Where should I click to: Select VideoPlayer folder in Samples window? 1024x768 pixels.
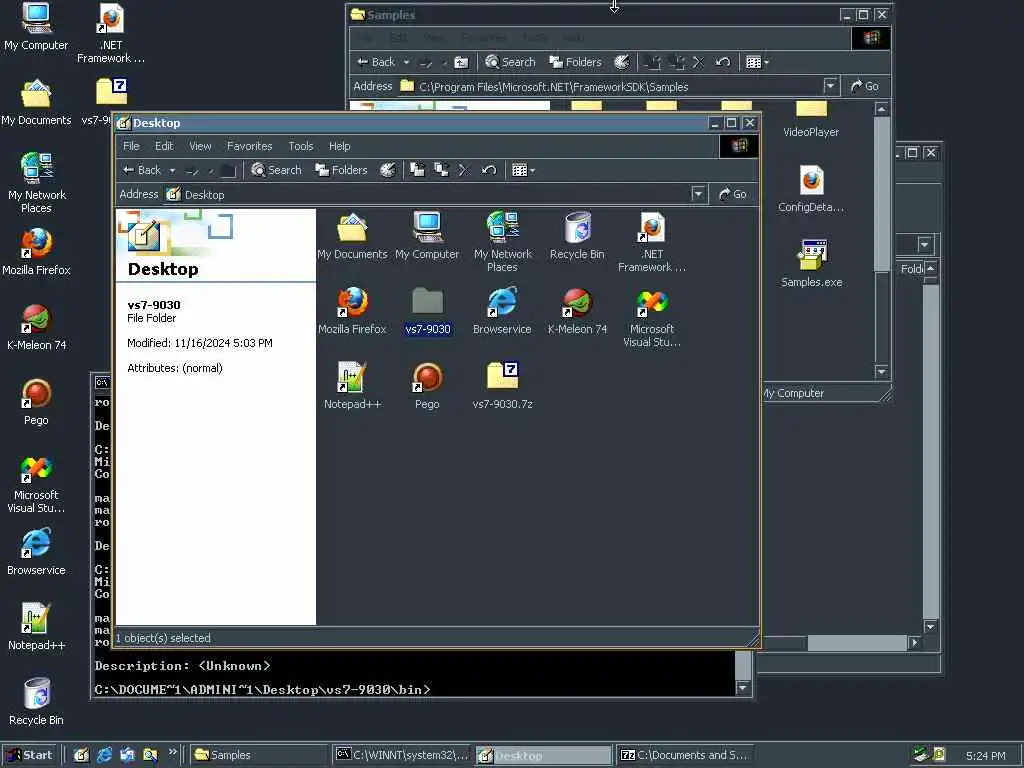point(811,120)
